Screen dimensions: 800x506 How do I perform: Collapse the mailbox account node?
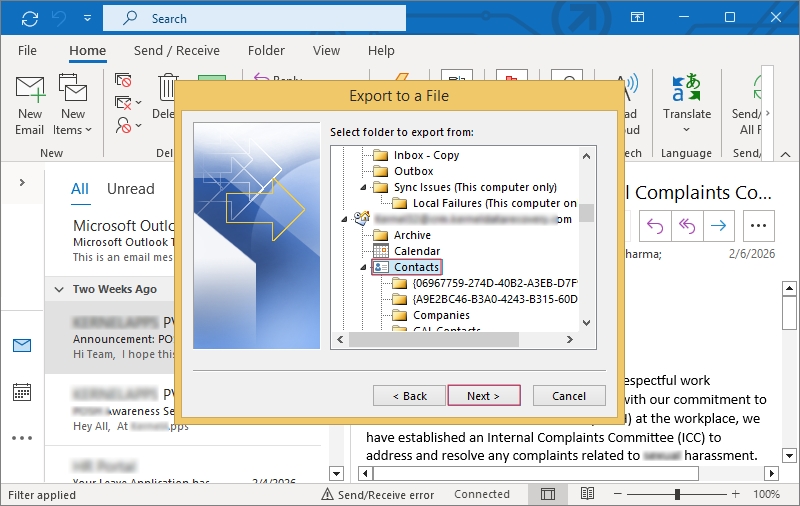[344, 219]
